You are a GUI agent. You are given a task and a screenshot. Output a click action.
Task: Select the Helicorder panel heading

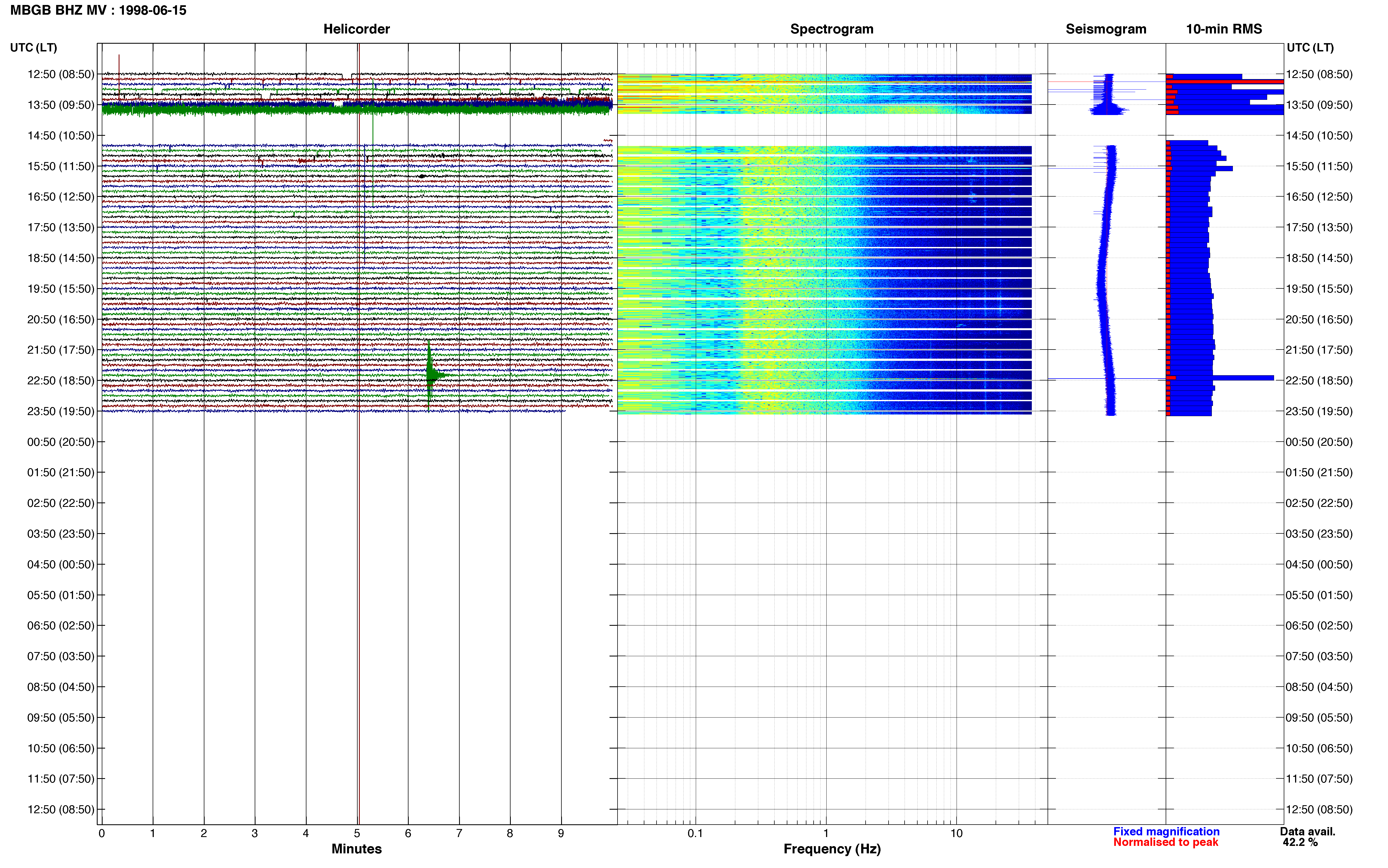point(356,29)
